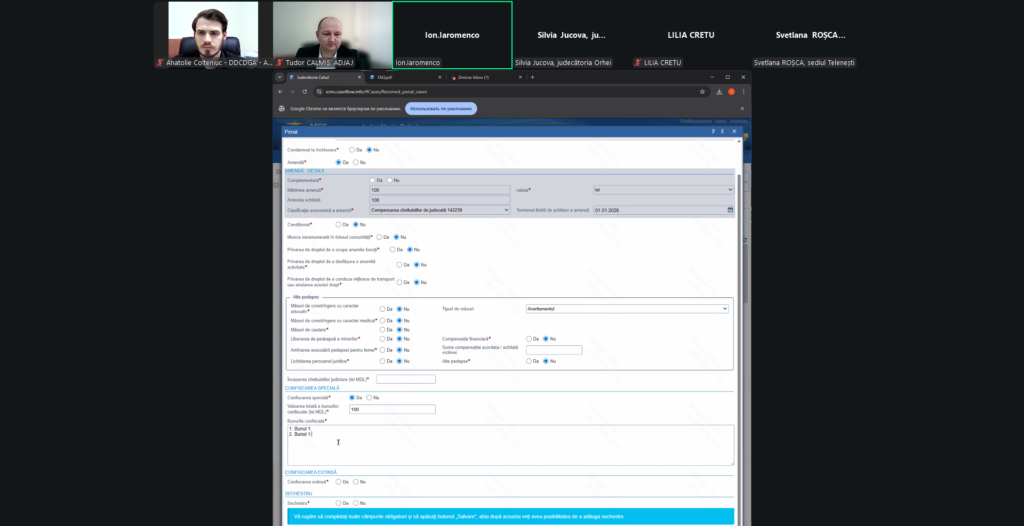Image resolution: width=1024 pixels, height=526 pixels.
Task: Click Anatolie Colțeniuc's video thumbnail
Action: [x=212, y=30]
